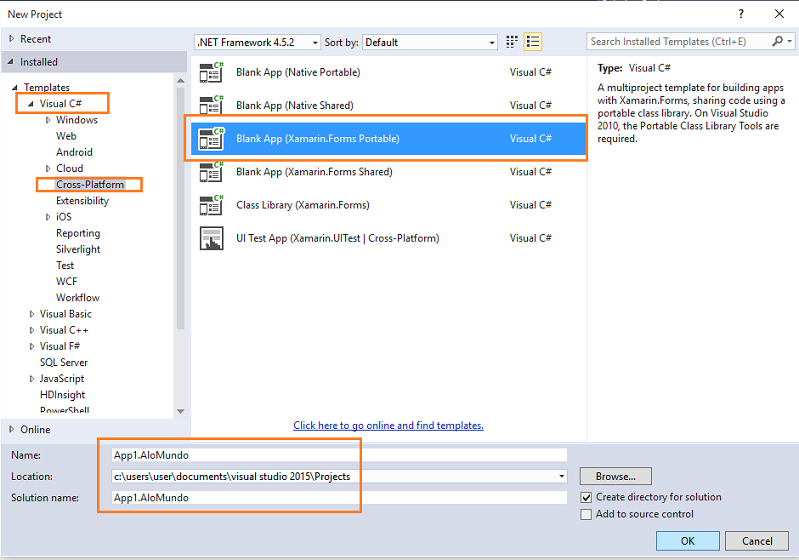Click the Solution name input field
Screen dimensions: 799x560
coord(339,498)
